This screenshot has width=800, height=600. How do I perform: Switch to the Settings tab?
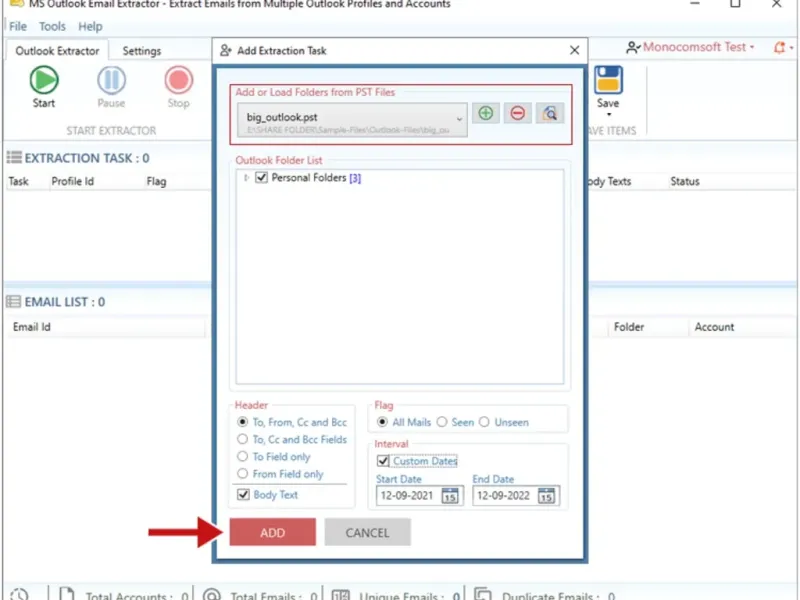pyautogui.click(x=142, y=51)
